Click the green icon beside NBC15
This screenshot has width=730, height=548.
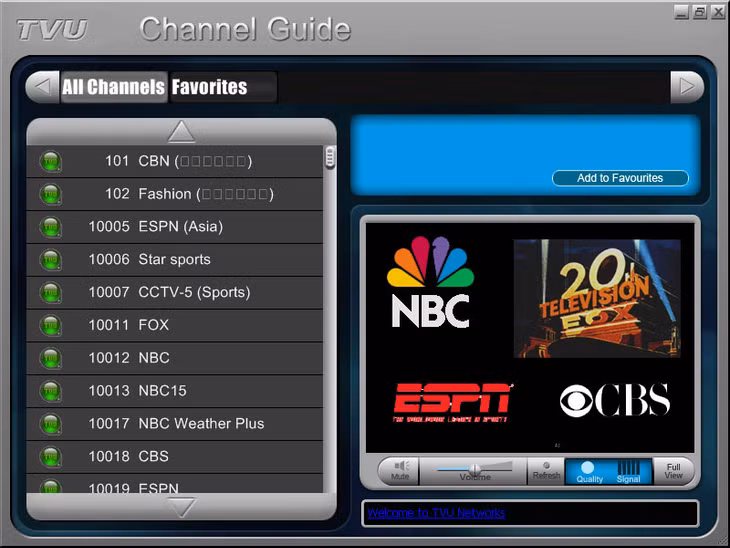point(51,391)
